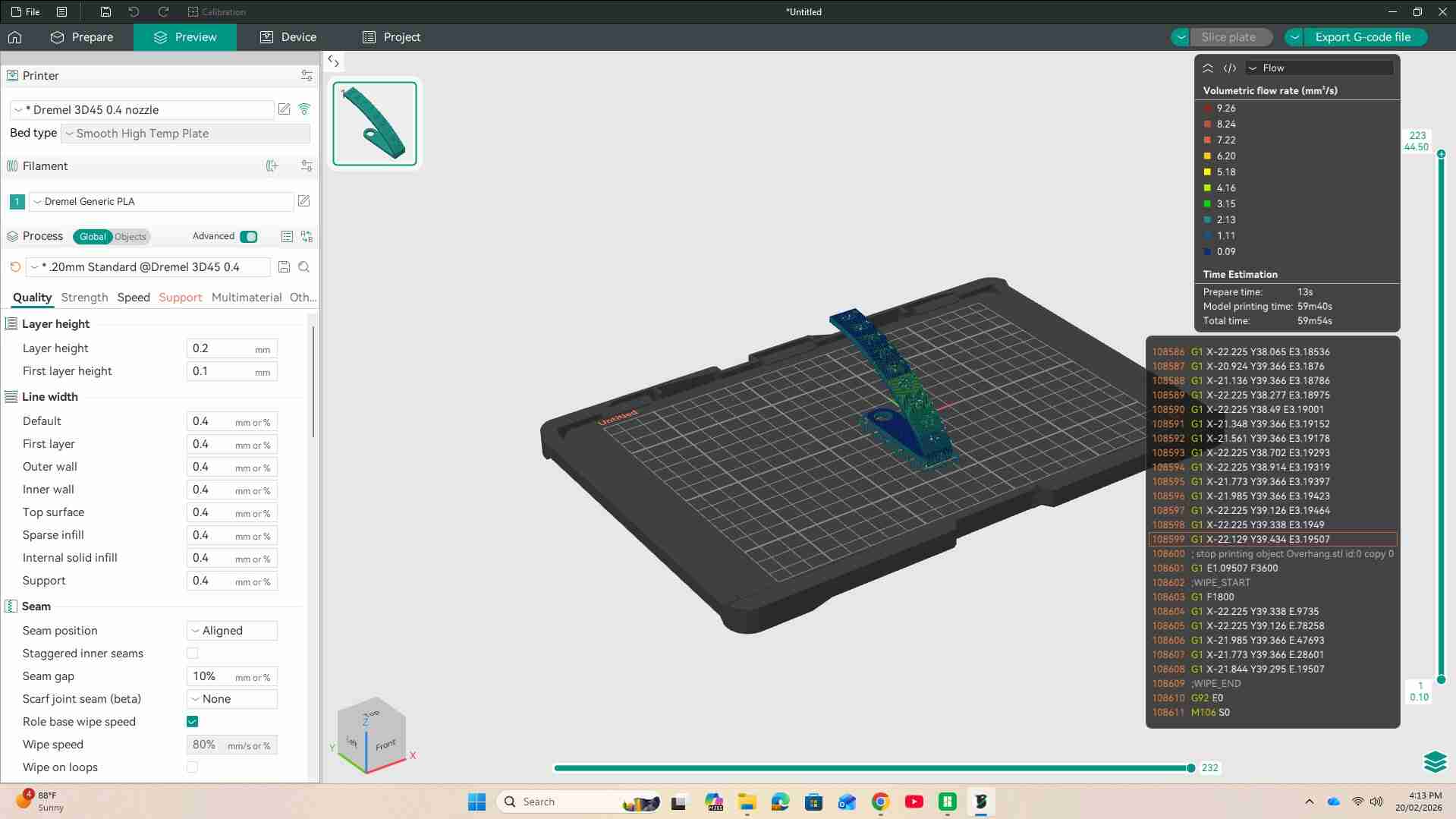Open the printer Wi-Fi connection icon
1456x819 pixels.
(x=304, y=109)
